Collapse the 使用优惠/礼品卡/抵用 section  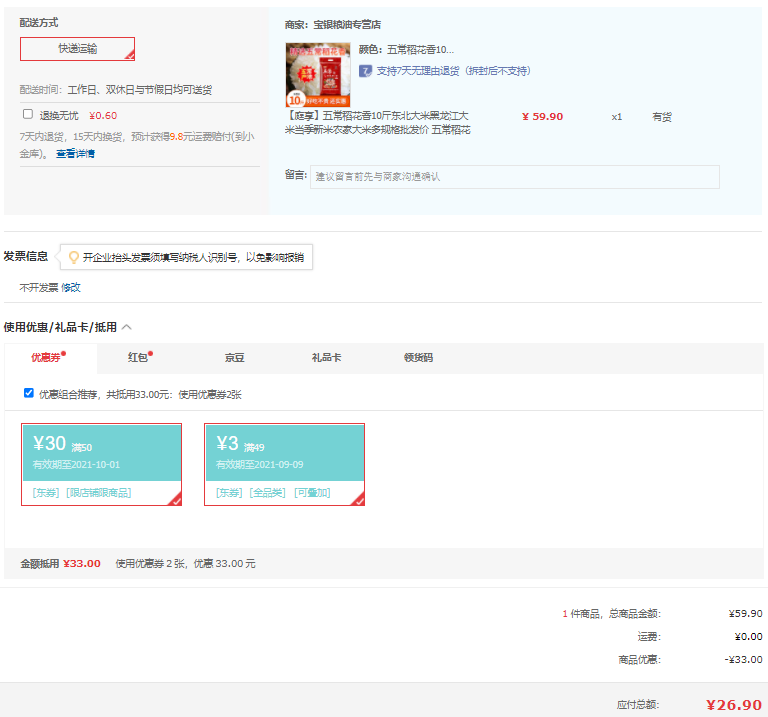[127, 327]
